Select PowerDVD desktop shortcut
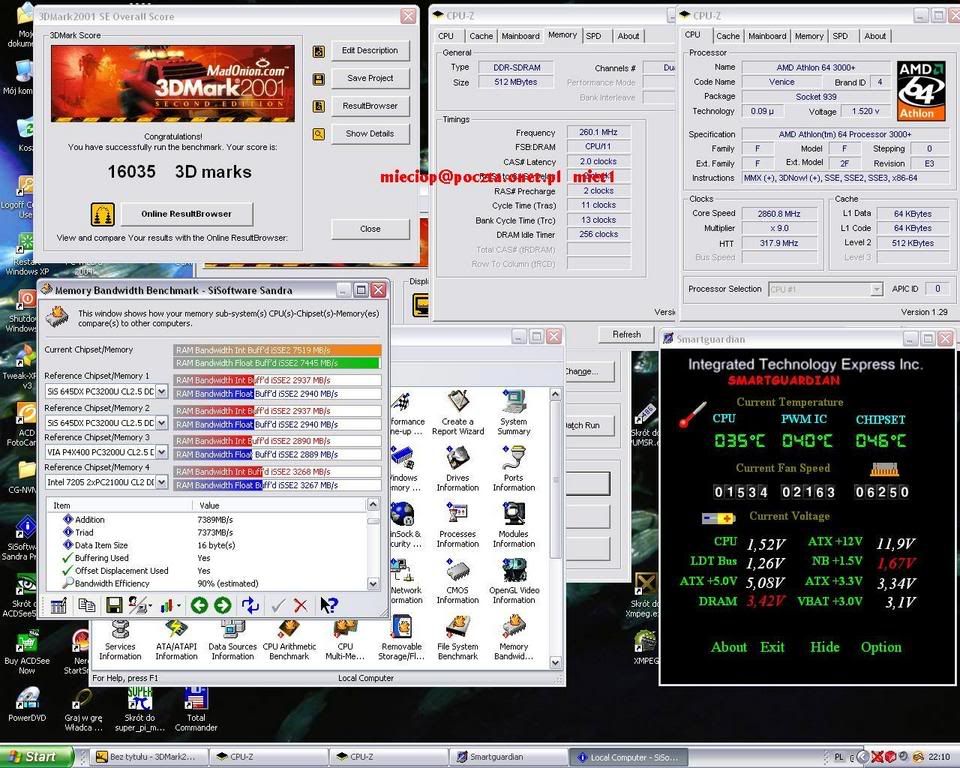 pyautogui.click(x=27, y=704)
